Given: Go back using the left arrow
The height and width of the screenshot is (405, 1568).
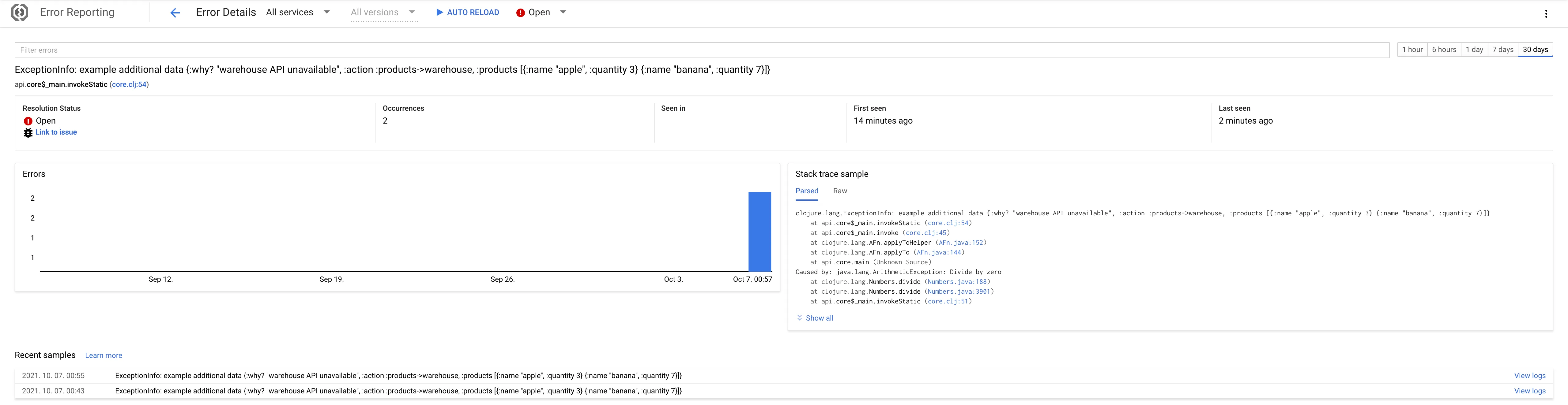Looking at the screenshot, I should coord(175,13).
